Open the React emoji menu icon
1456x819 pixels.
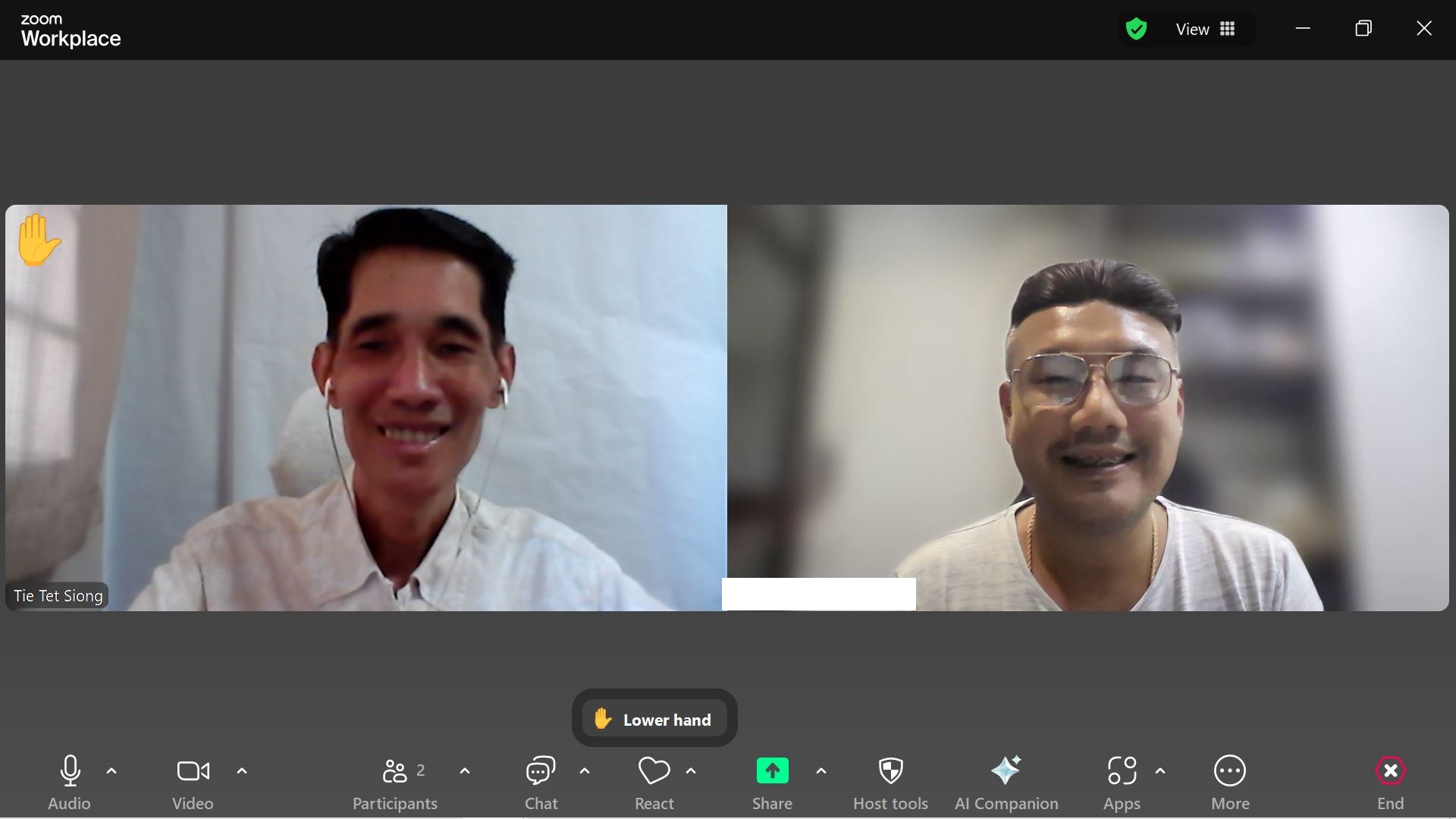654,771
